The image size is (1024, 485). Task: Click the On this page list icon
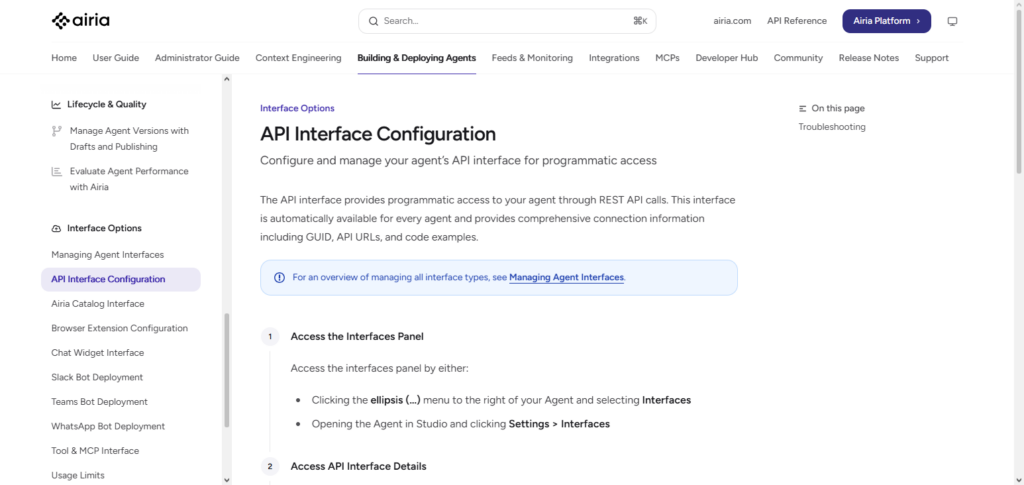coord(803,108)
